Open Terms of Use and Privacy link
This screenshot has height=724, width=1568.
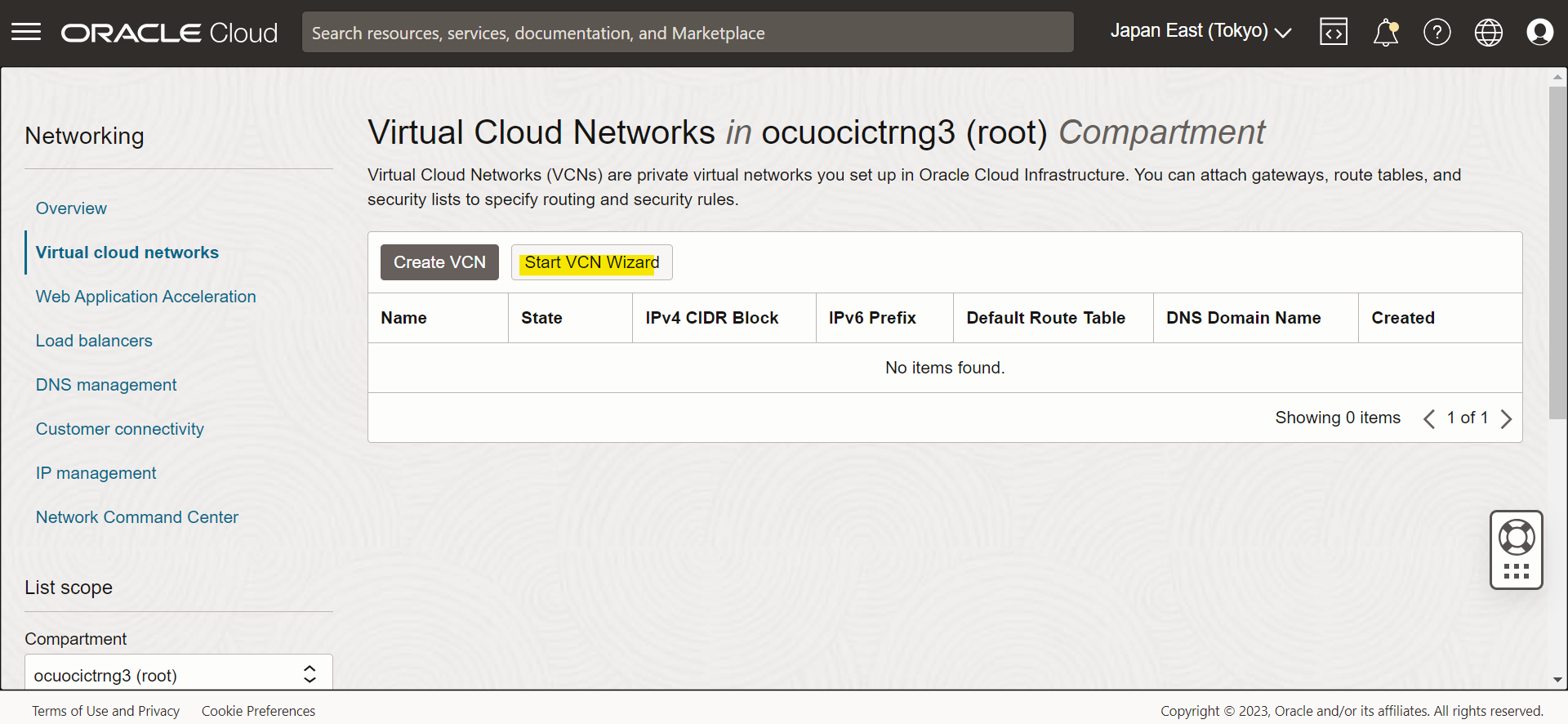pyautogui.click(x=106, y=711)
